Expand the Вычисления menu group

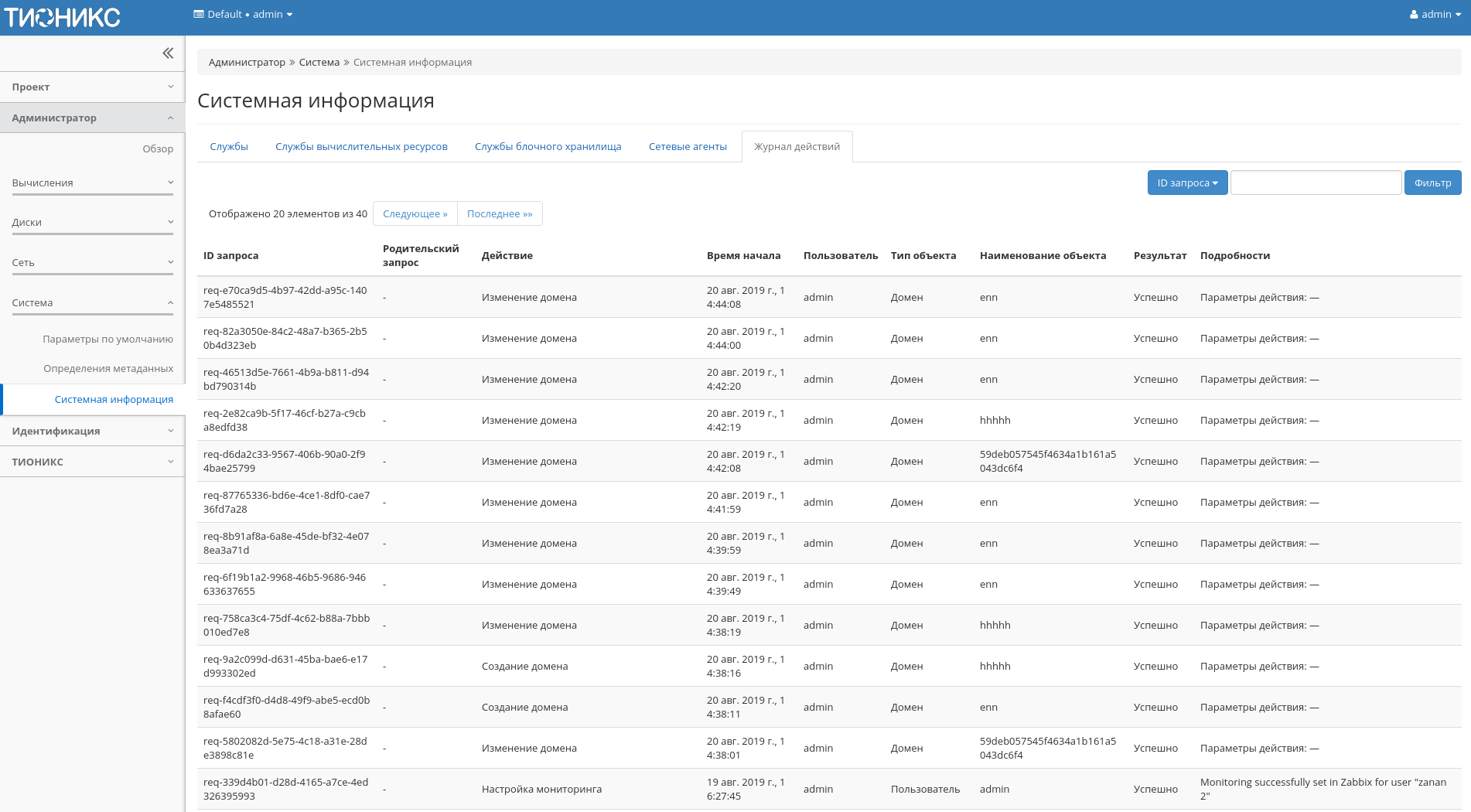pos(92,183)
